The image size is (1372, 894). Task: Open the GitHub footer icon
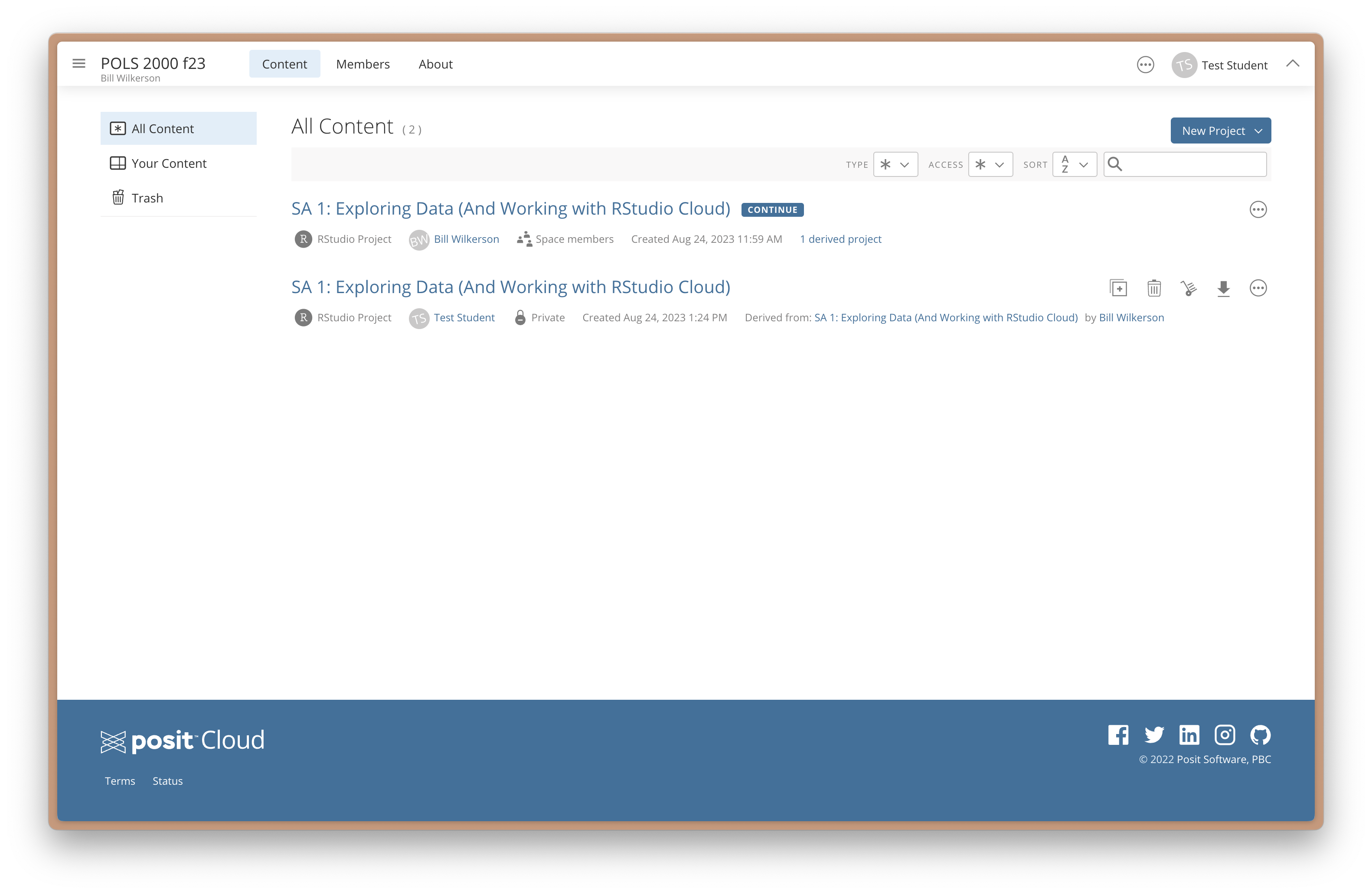(1260, 735)
